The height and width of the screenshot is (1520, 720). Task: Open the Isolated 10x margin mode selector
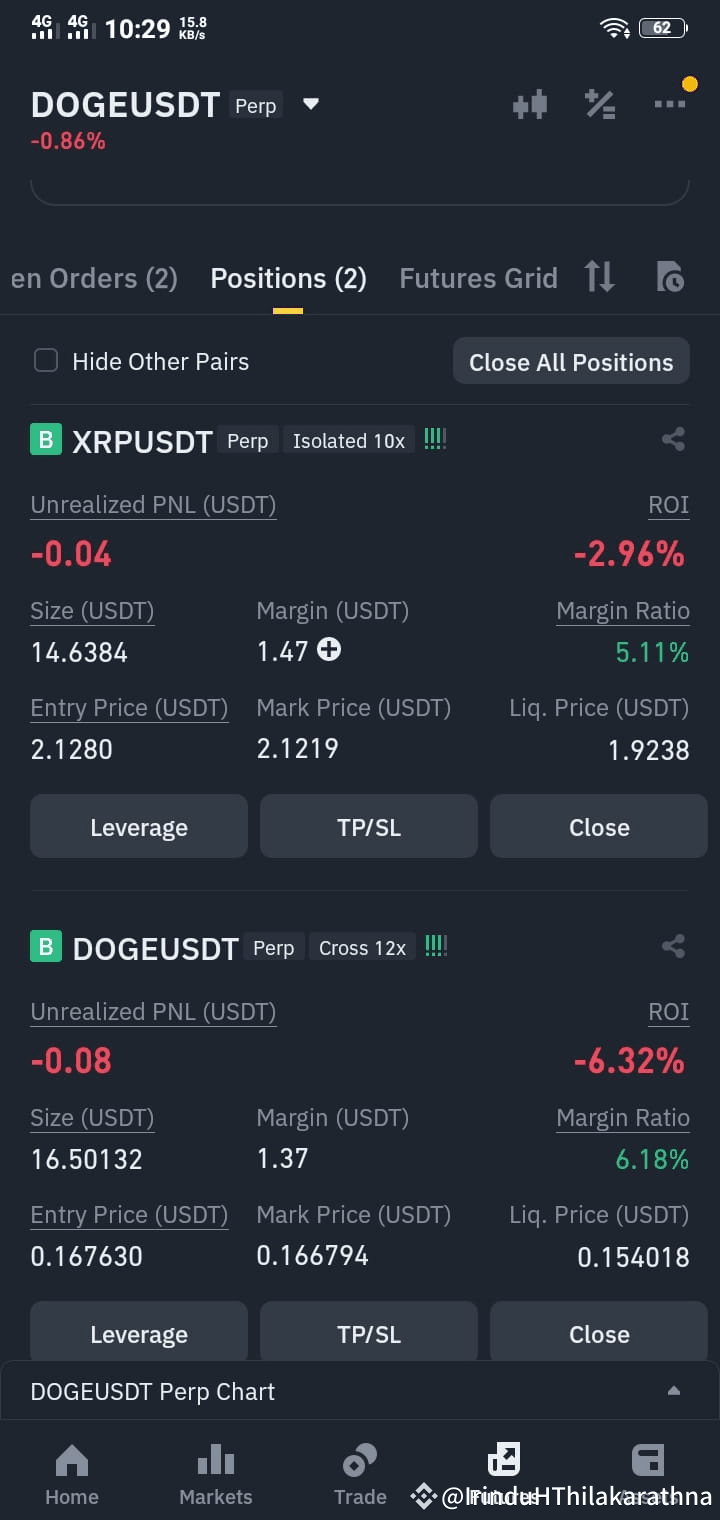[x=349, y=441]
